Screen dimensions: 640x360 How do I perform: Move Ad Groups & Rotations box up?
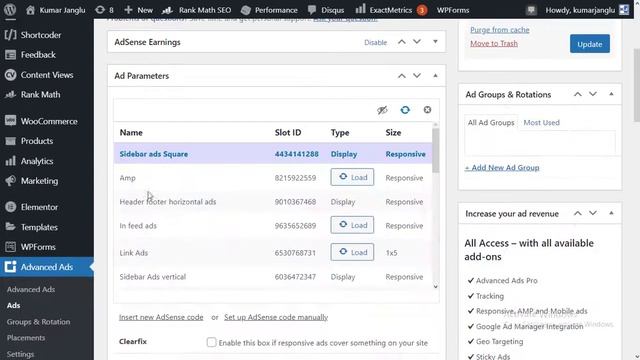tap(578, 94)
